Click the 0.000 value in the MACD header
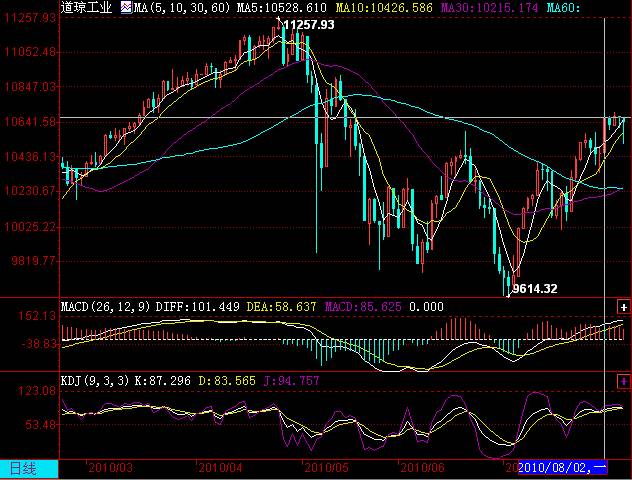This screenshot has height=480, width=632. click(x=426, y=307)
